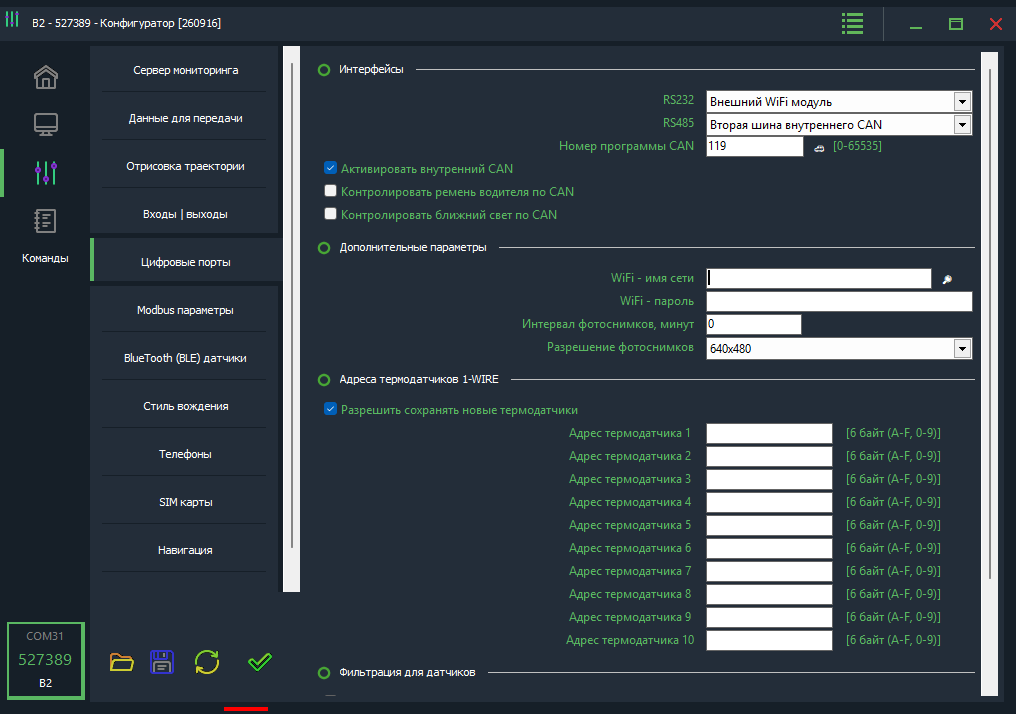Open the green list menu icon
The height and width of the screenshot is (714, 1016).
click(x=852, y=24)
